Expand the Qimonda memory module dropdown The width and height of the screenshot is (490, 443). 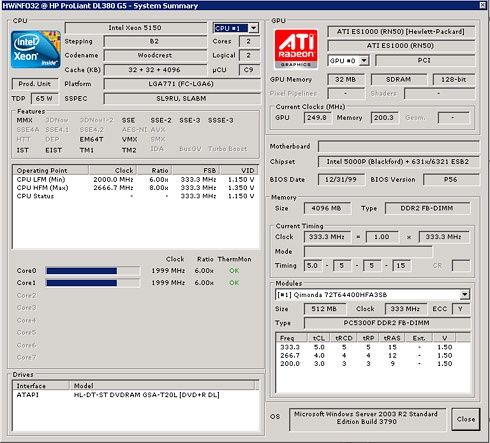coord(465,294)
